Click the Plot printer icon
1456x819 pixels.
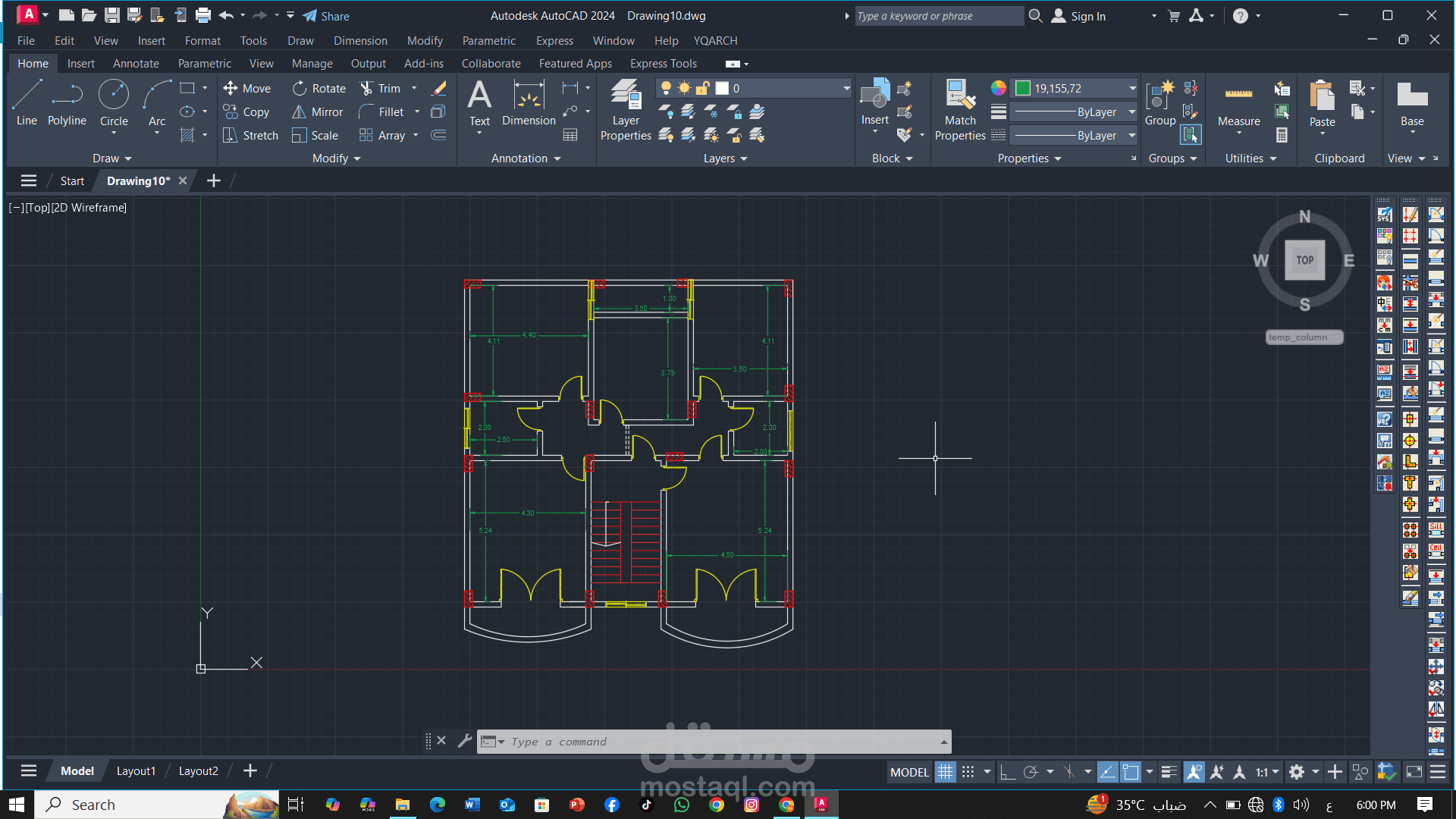(203, 15)
